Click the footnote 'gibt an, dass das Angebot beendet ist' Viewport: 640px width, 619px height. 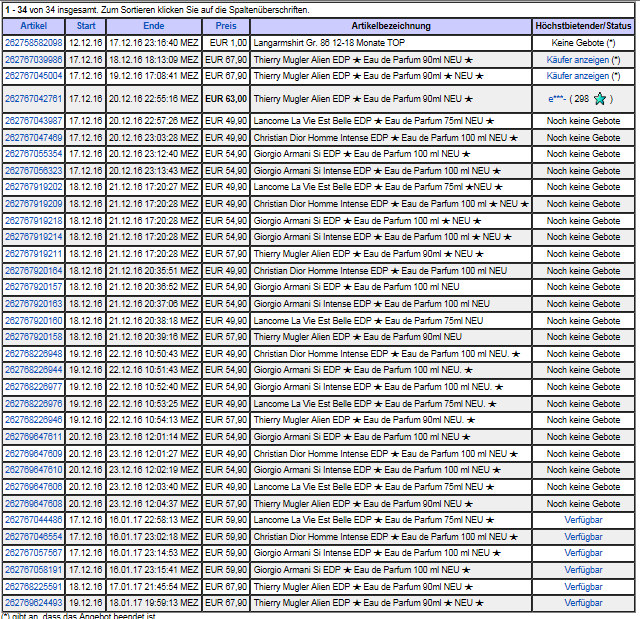click(83, 615)
